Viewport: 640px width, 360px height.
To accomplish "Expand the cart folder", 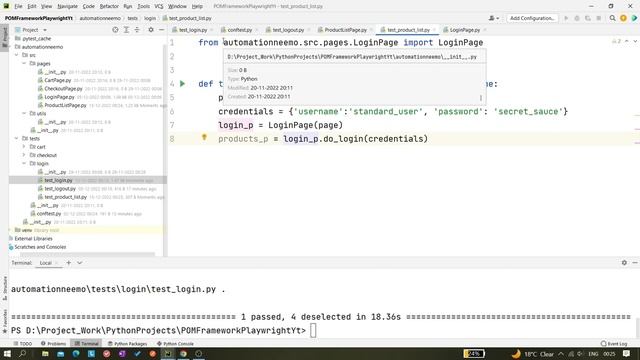I will (24, 147).
